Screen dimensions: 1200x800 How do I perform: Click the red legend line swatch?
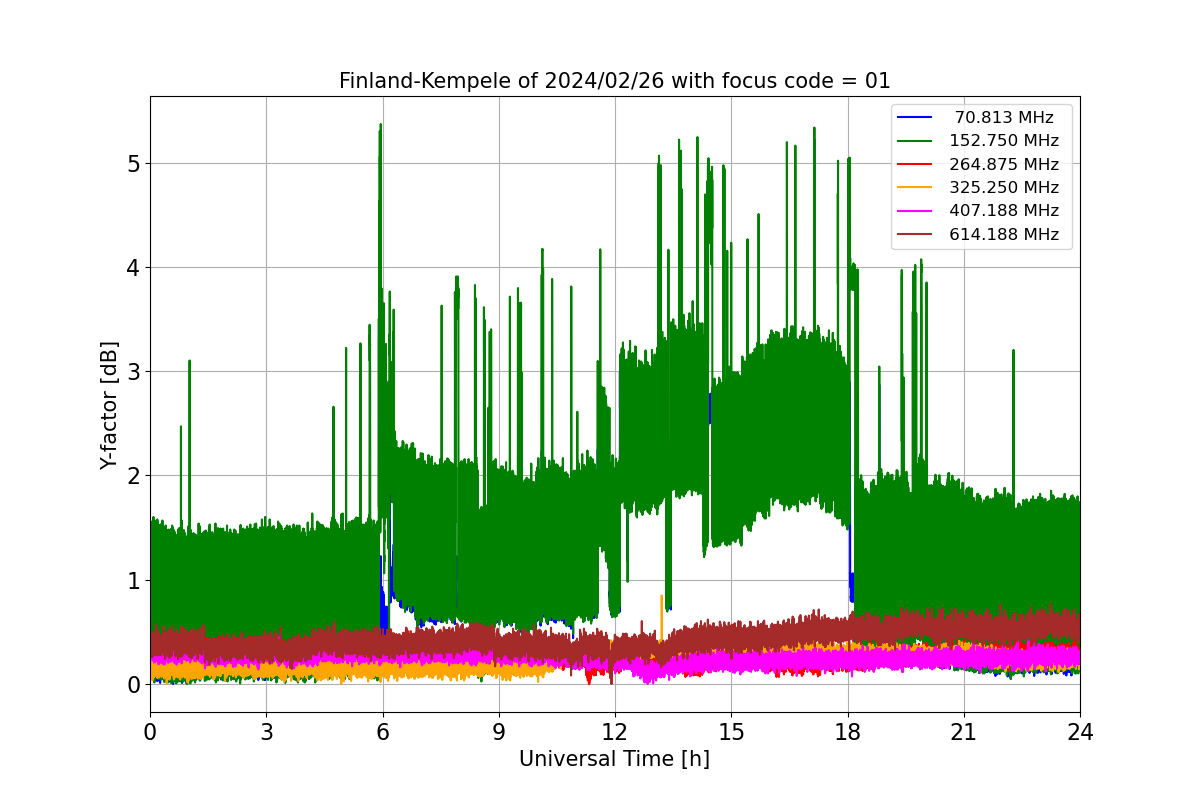[915, 164]
